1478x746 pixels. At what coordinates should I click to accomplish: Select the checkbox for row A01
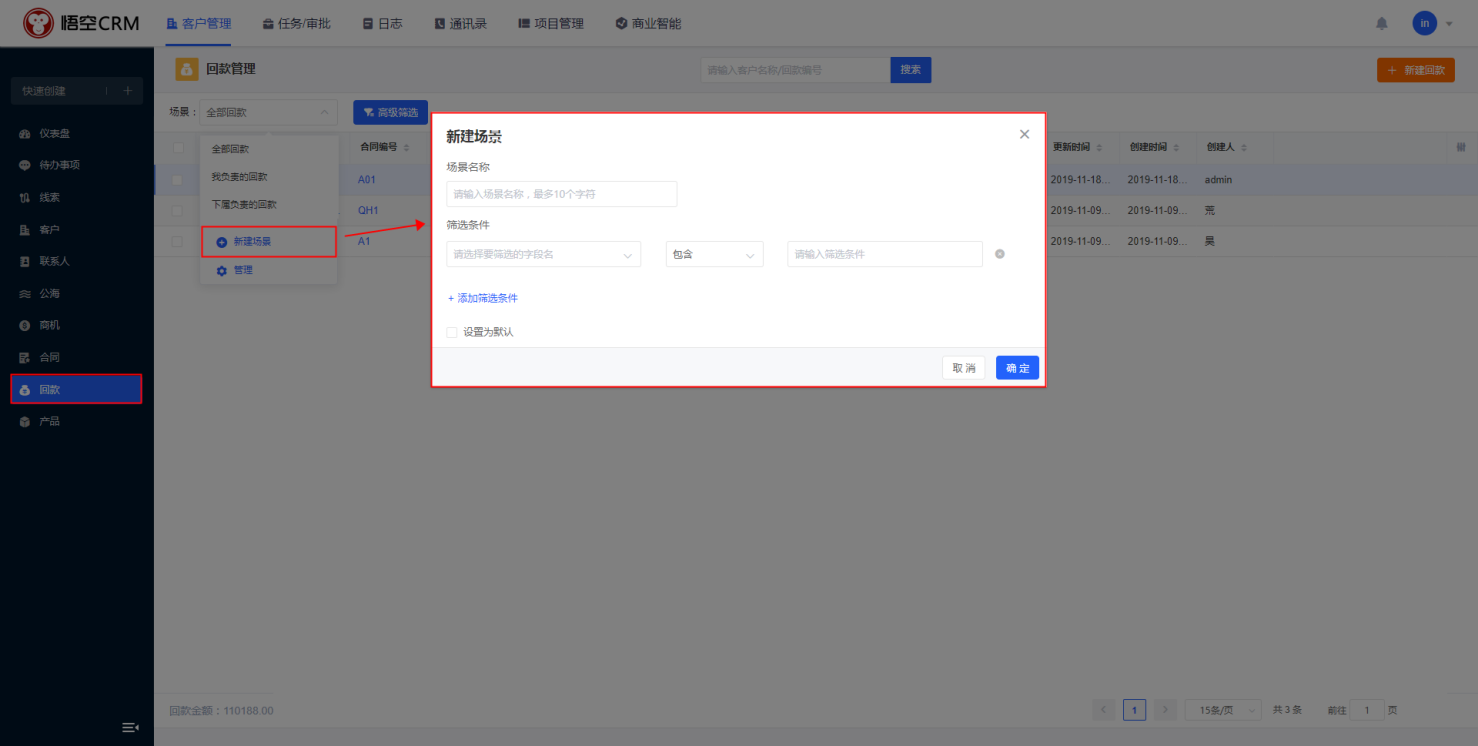coord(178,180)
